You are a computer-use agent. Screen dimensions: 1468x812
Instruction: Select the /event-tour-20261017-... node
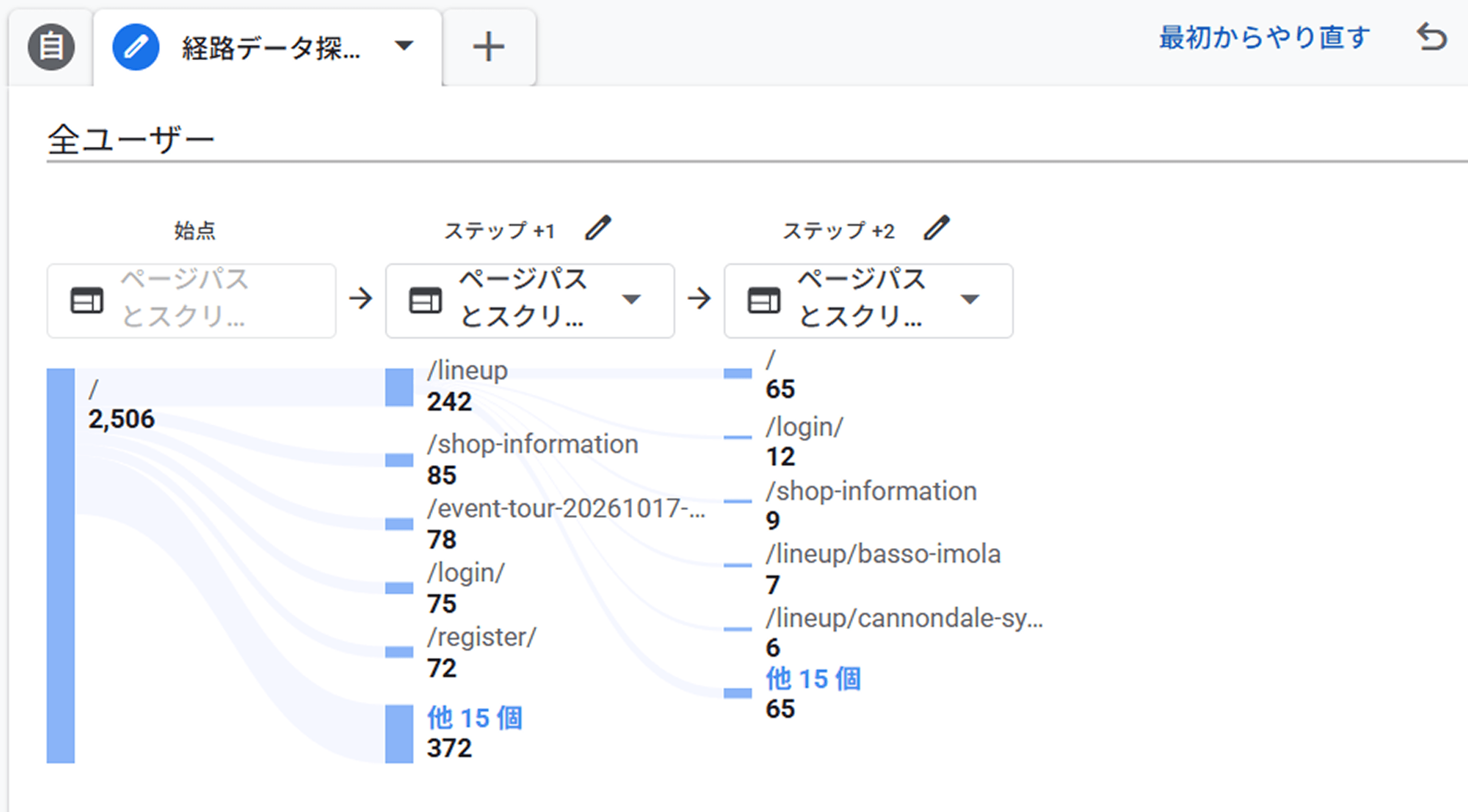399,524
